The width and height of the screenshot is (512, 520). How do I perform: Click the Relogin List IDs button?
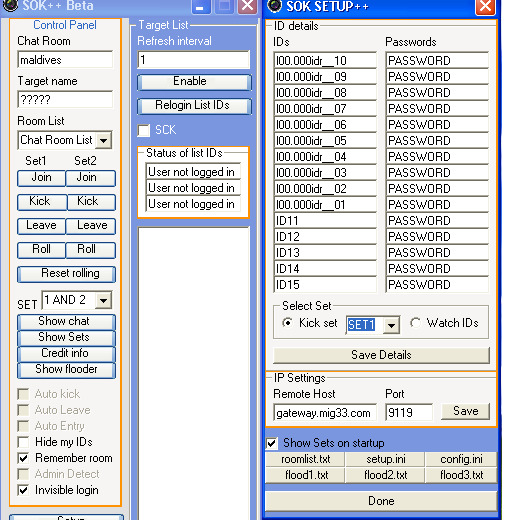[194, 106]
